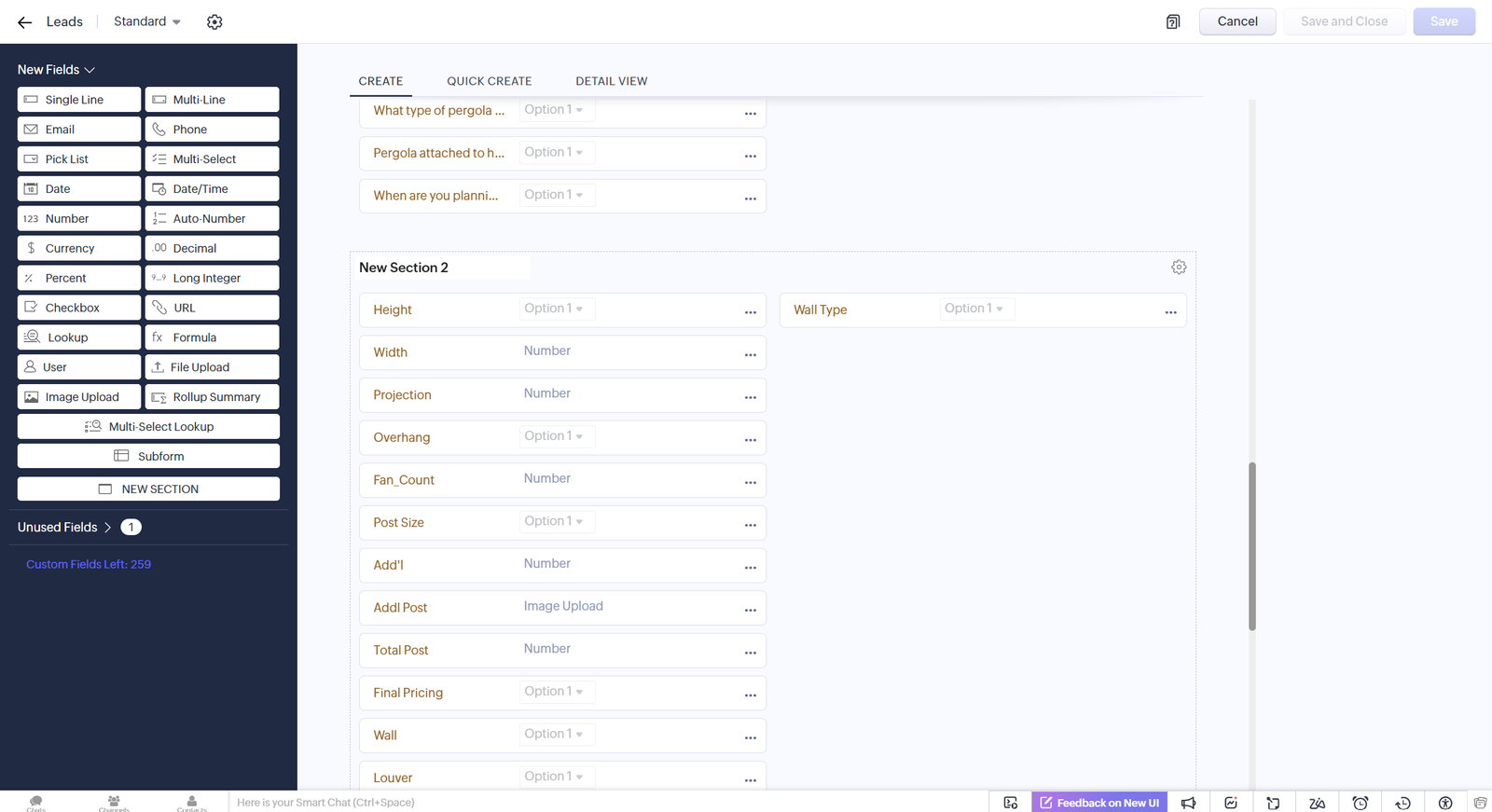
Task: Add a User field
Action: point(79,367)
